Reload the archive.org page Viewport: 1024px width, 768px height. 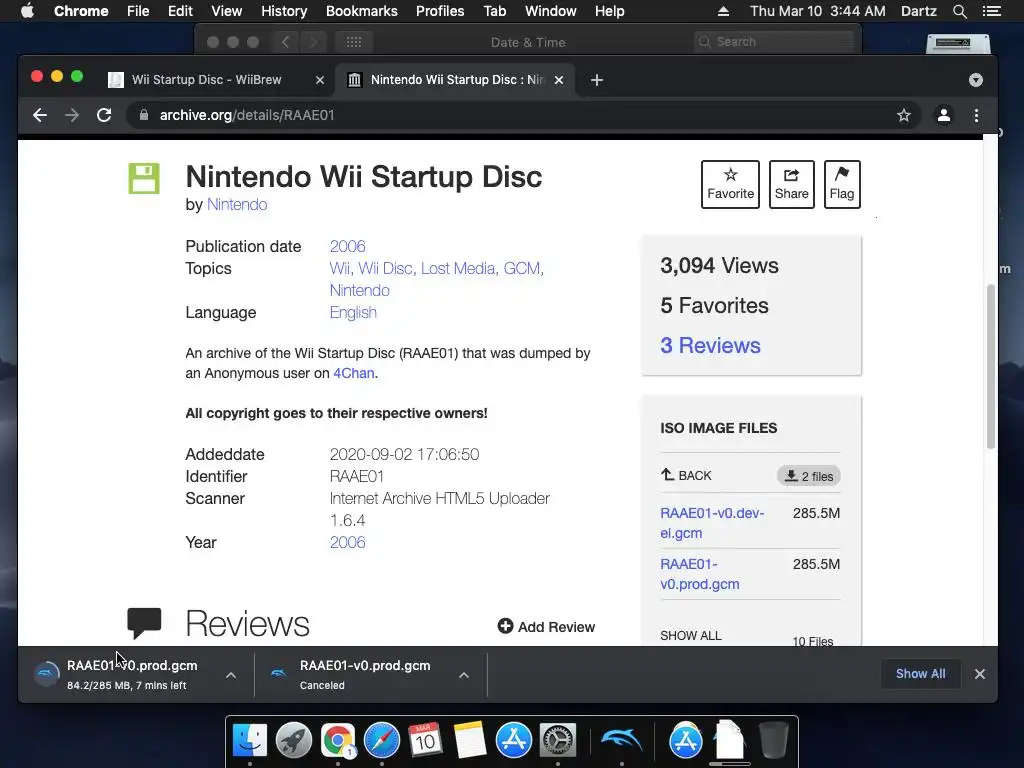(x=104, y=116)
